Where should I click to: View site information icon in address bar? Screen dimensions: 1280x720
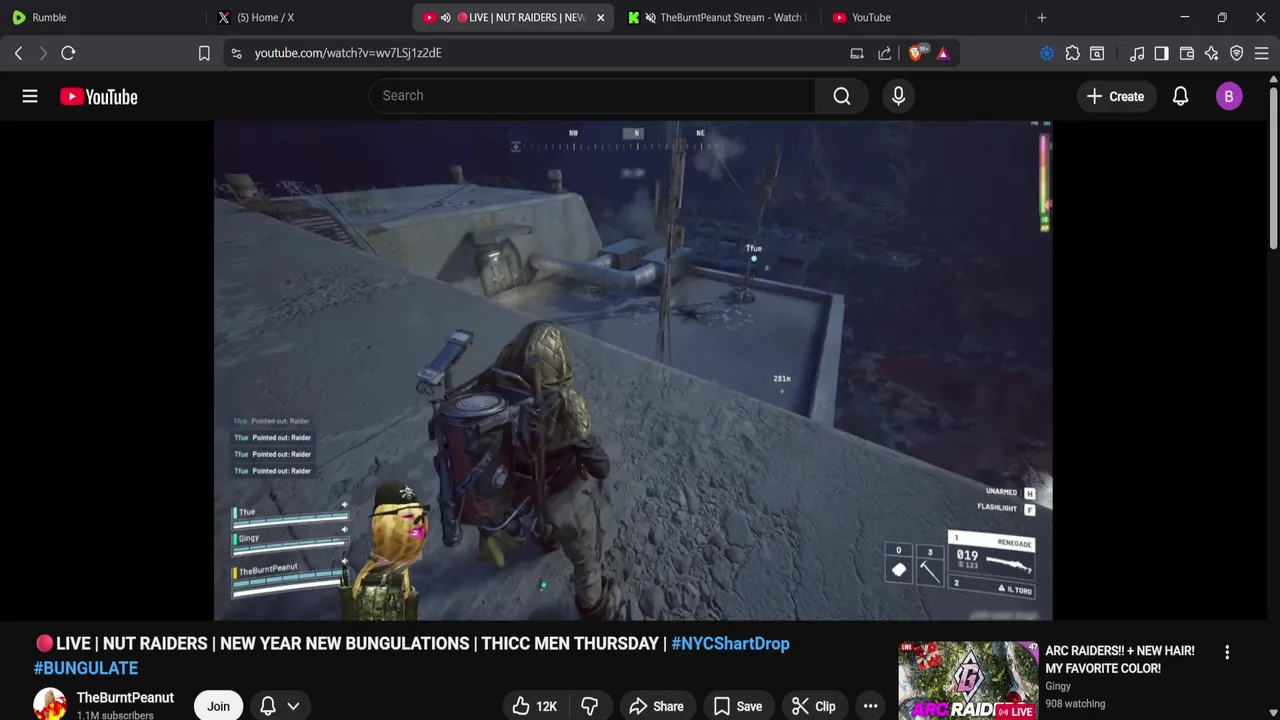pos(236,53)
